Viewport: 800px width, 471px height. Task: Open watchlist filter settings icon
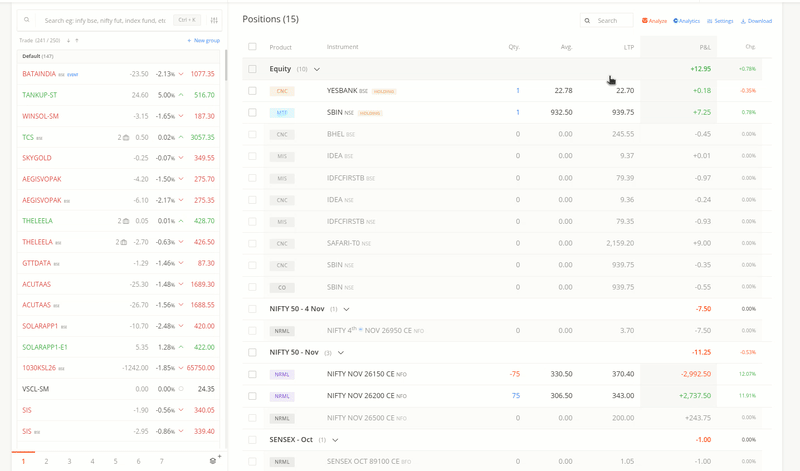(214, 20)
